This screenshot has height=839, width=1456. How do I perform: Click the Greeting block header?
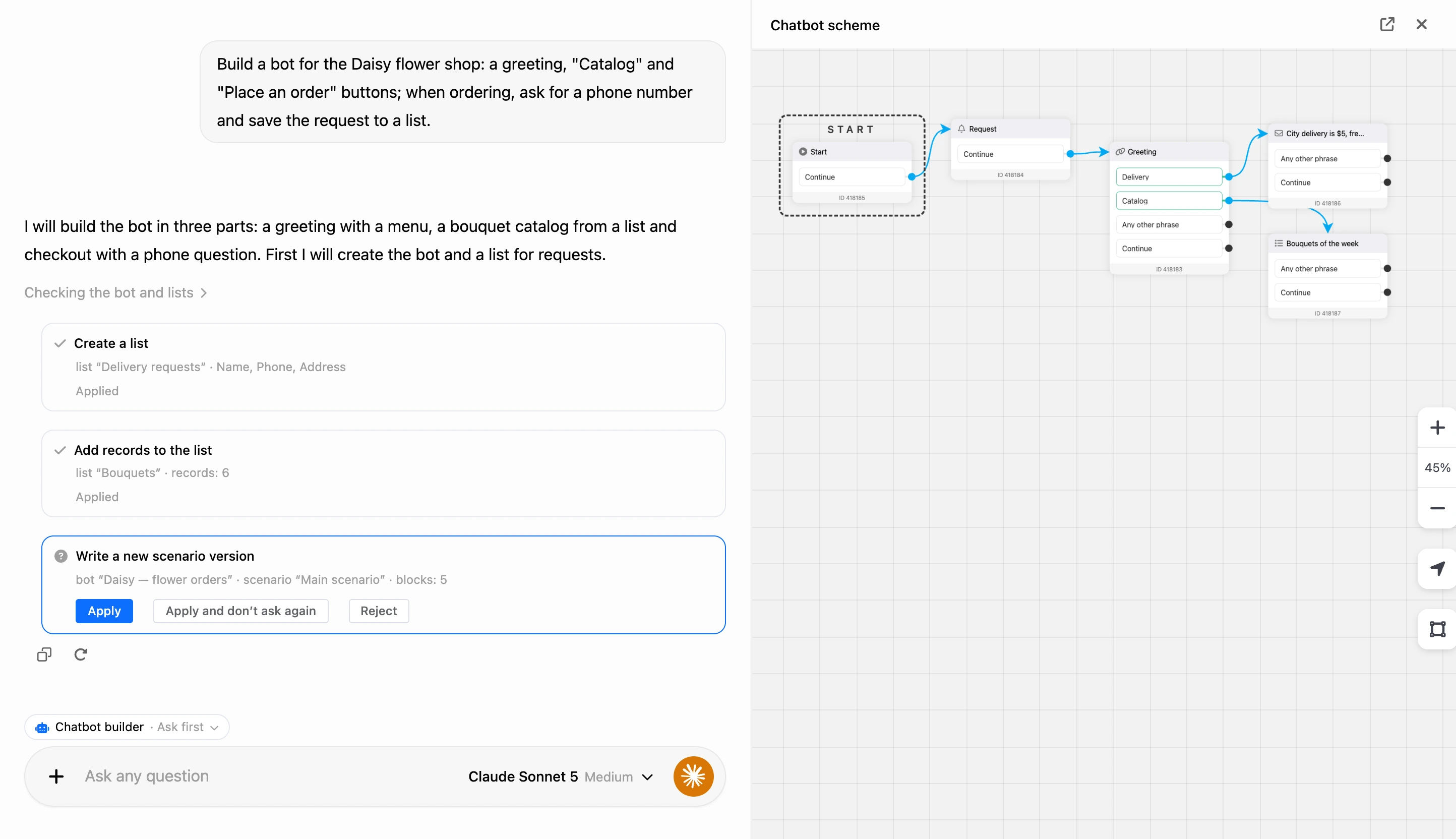[1169, 152]
